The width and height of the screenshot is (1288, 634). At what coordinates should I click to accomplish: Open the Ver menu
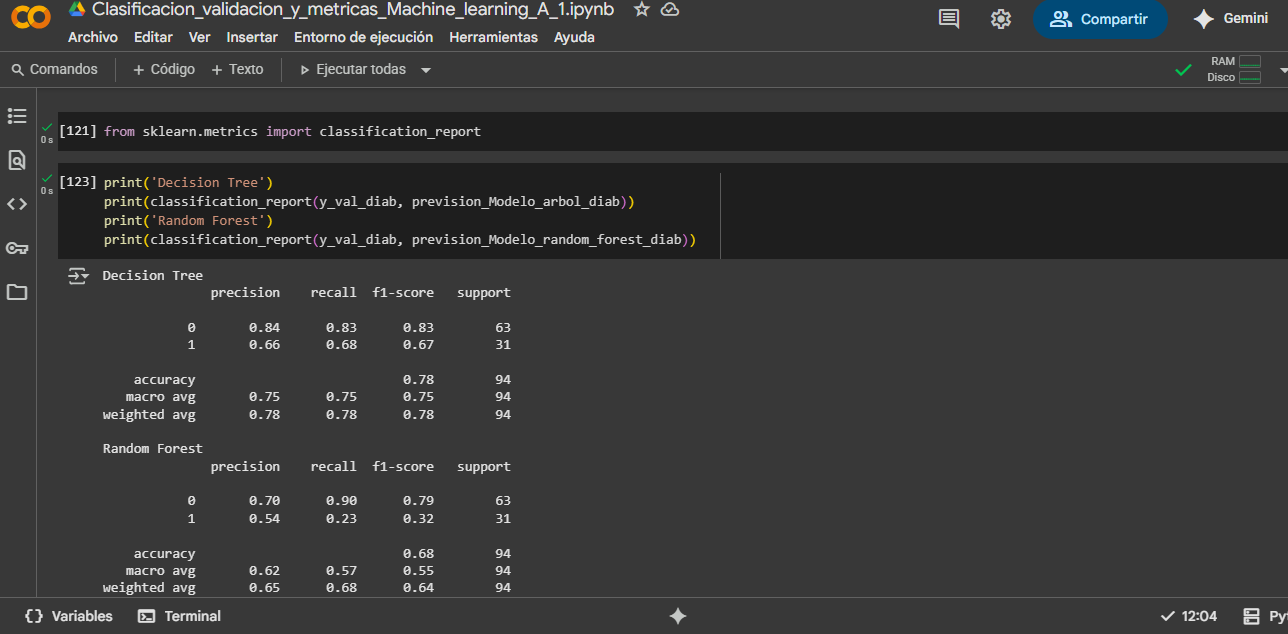click(x=200, y=37)
